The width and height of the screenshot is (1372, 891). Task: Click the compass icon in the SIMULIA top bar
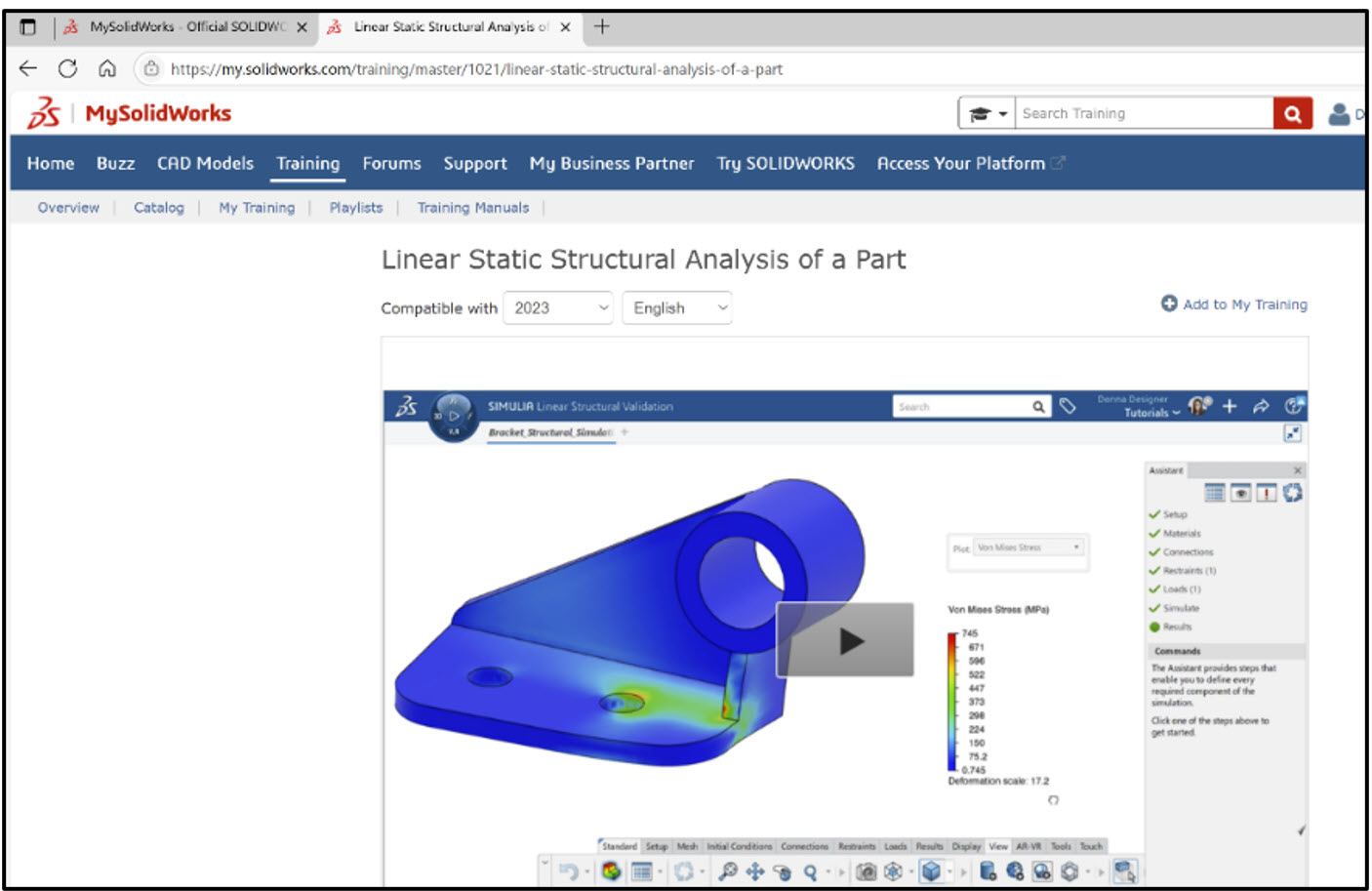(x=1294, y=406)
